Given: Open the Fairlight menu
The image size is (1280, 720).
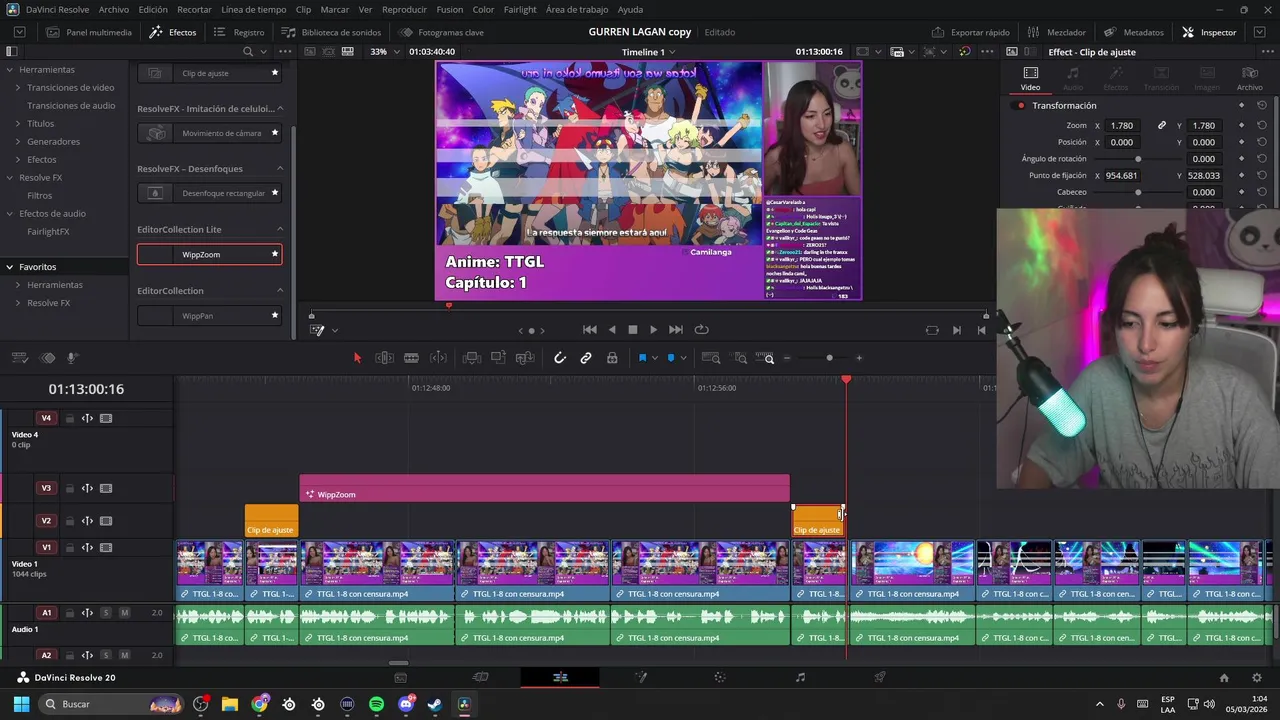Looking at the screenshot, I should [520, 9].
